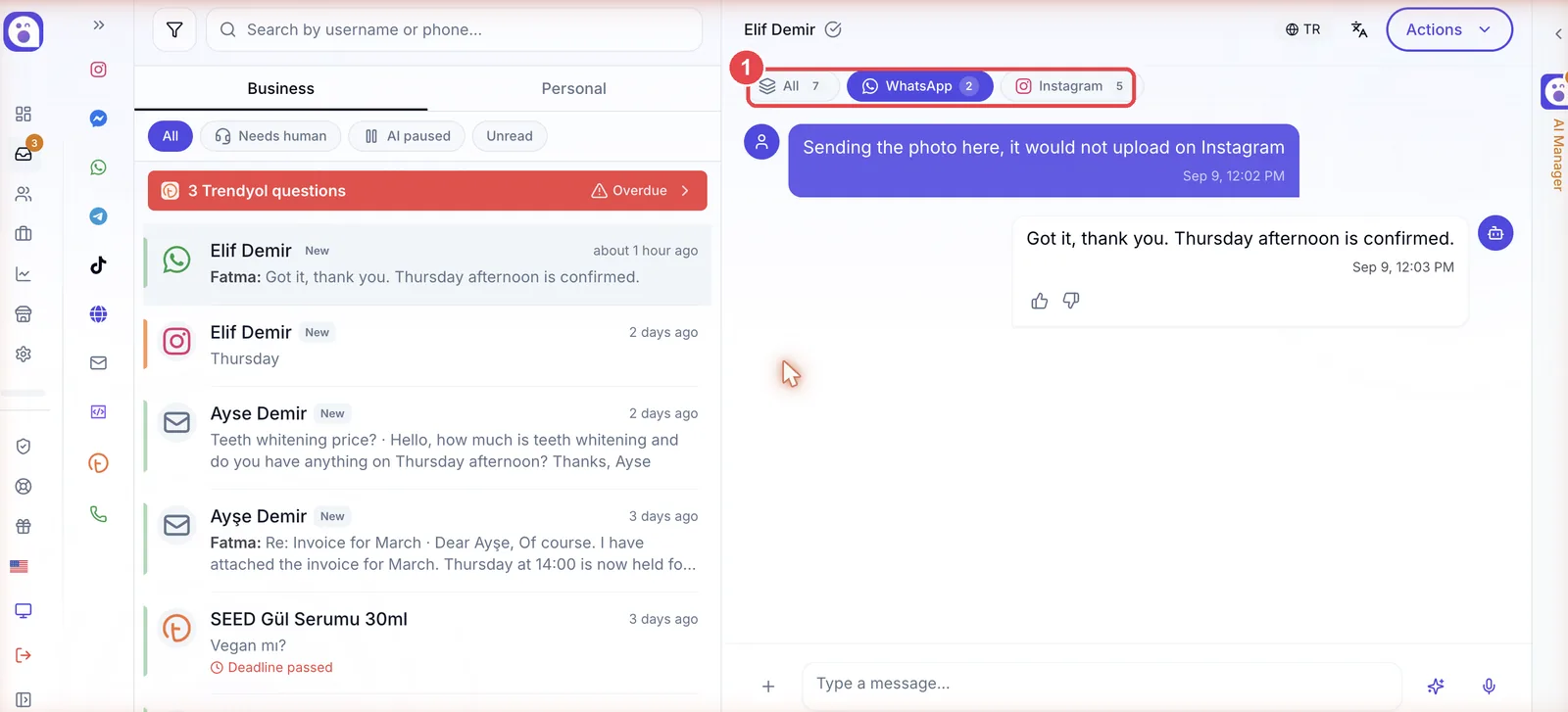Click the search by username field
The width and height of the screenshot is (1568, 712).
click(454, 29)
